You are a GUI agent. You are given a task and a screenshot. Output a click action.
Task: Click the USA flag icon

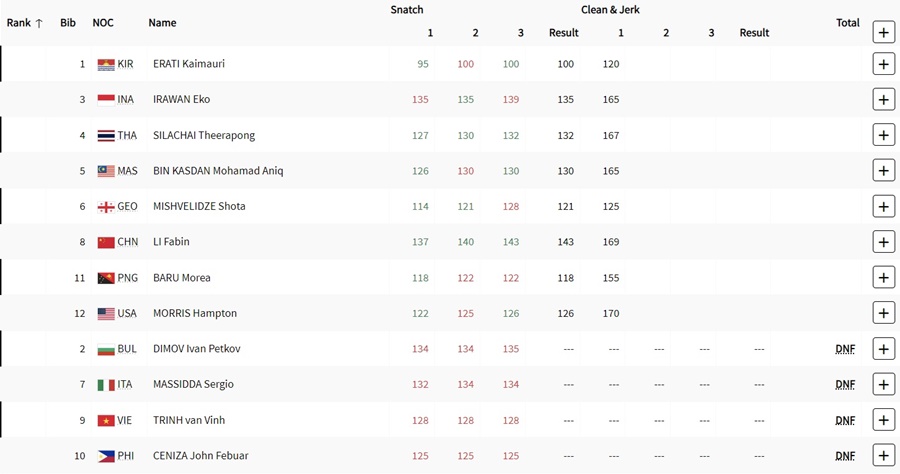106,313
